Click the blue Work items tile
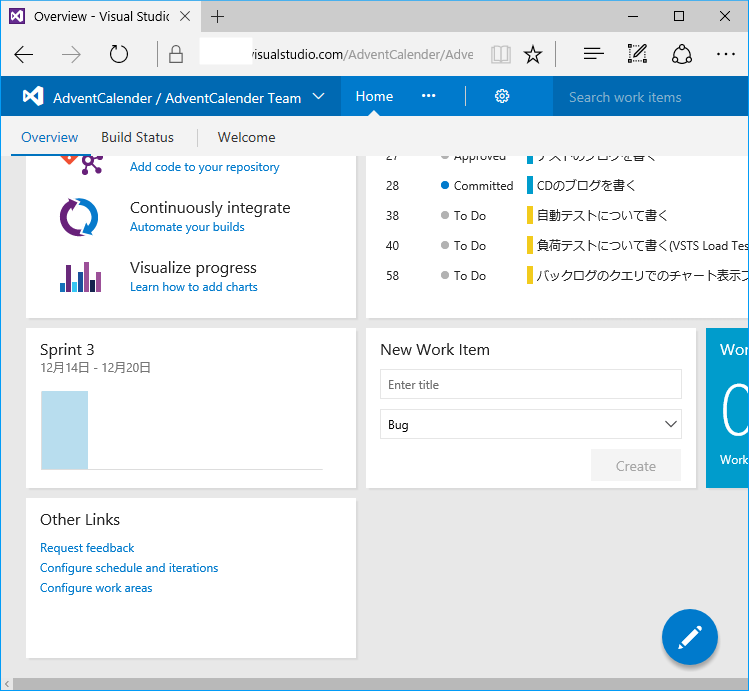Screen dimensions: 749x691 point(728,408)
